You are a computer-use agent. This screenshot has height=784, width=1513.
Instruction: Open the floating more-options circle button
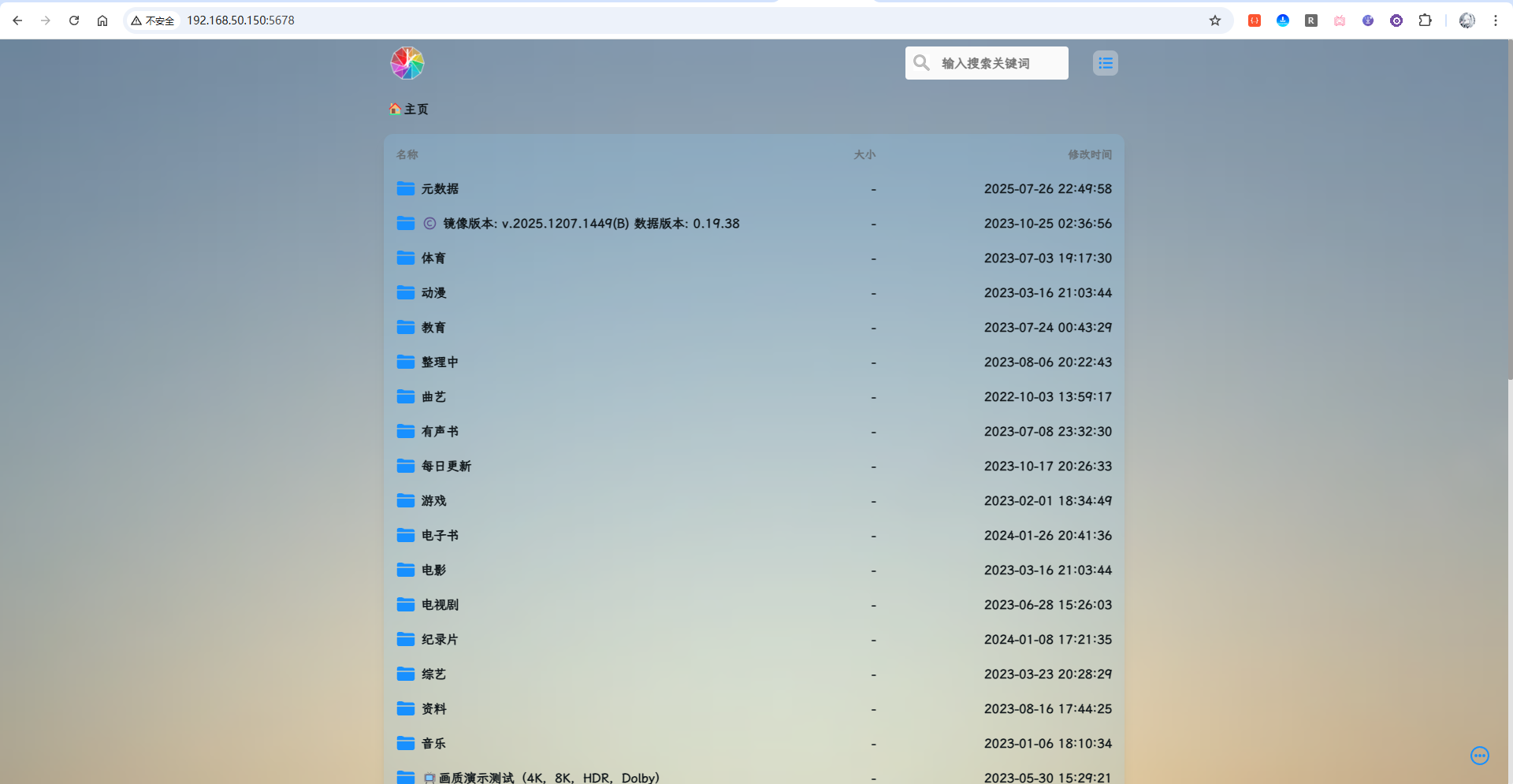pyautogui.click(x=1479, y=756)
